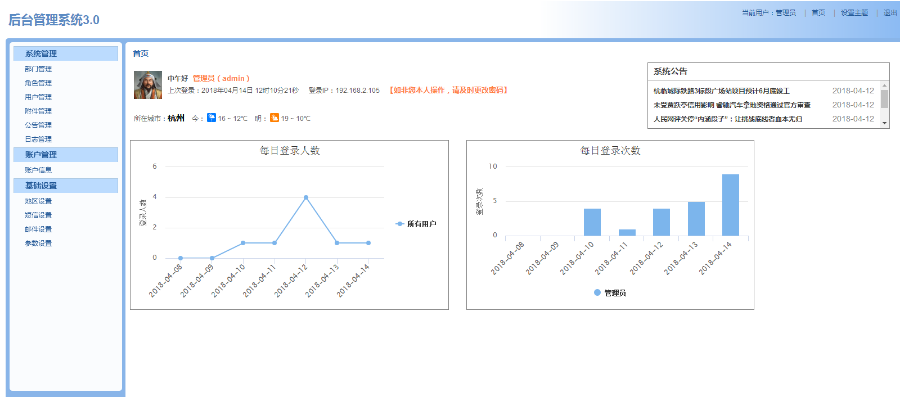The image size is (900, 397).
Task: Open 账户信息 in the sidebar
Action: 38,170
